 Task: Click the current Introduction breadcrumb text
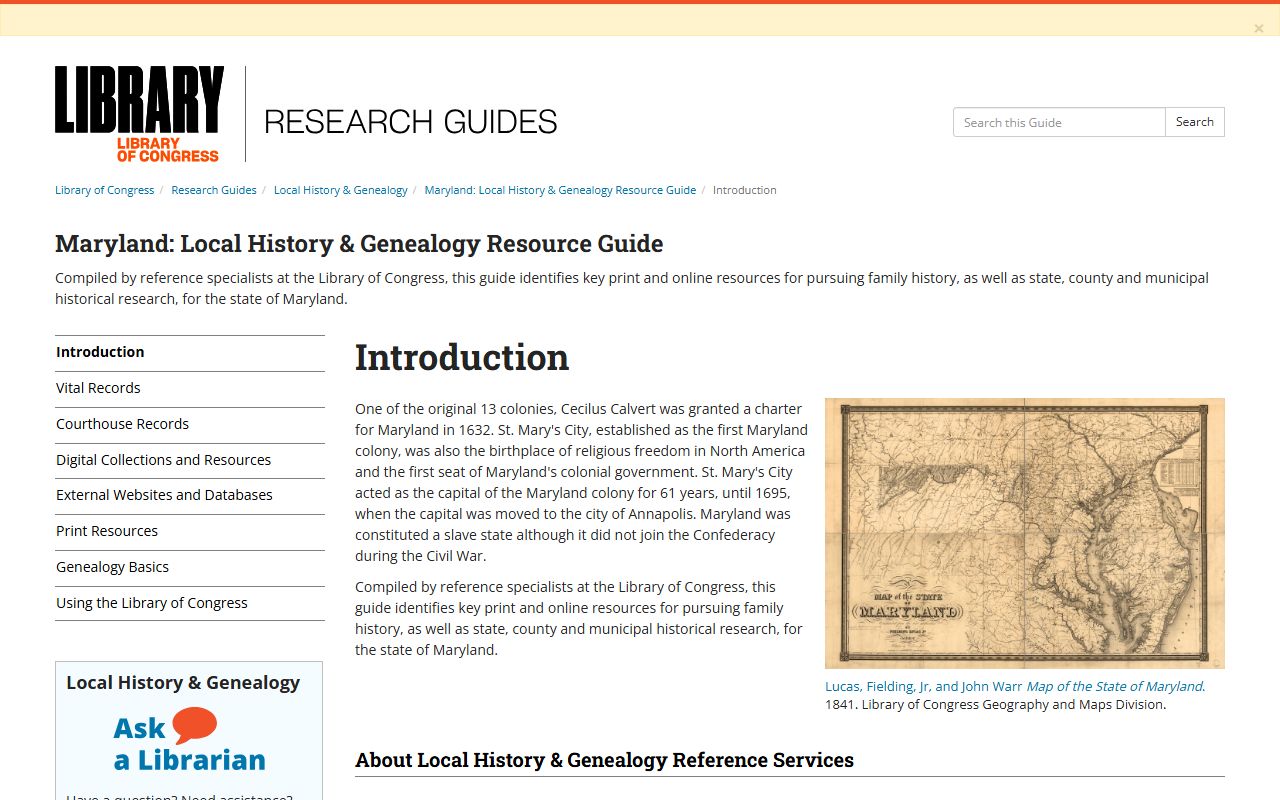pos(745,190)
